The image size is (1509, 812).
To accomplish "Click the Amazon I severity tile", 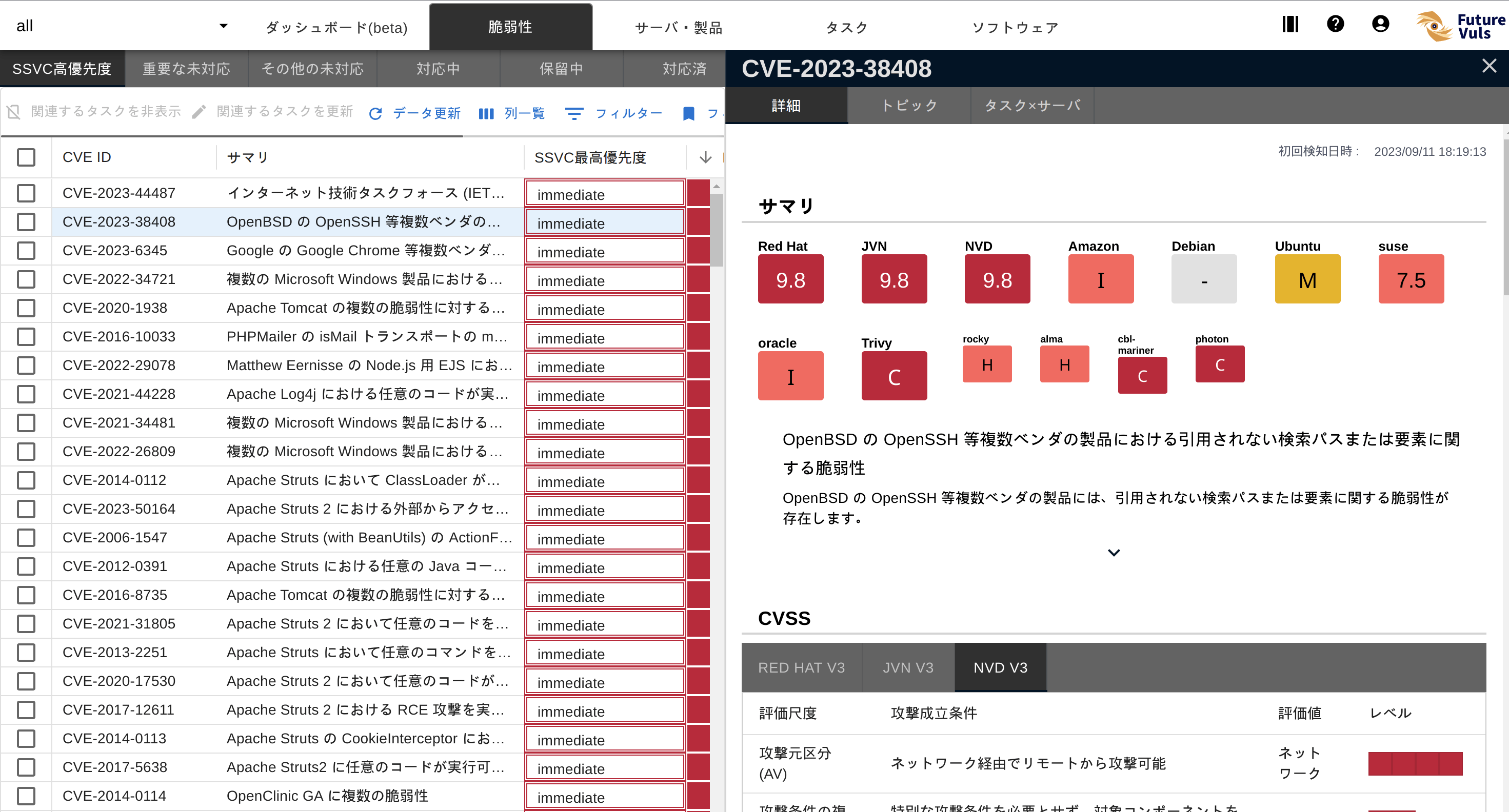I will tap(1101, 279).
